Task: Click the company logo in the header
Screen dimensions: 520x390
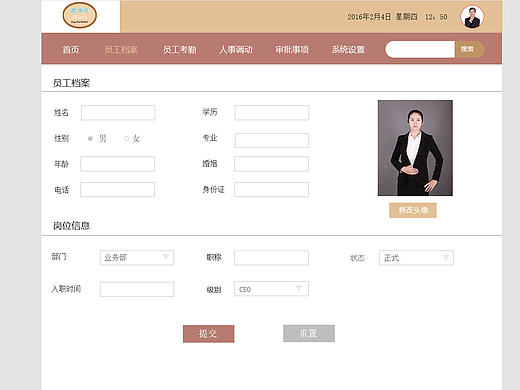Action: [x=80, y=15]
